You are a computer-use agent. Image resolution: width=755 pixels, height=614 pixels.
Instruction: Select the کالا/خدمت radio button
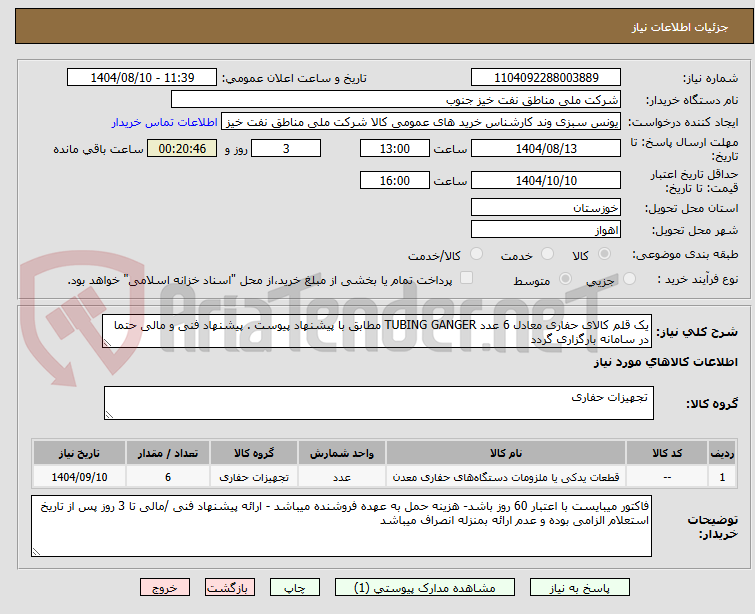[476, 254]
